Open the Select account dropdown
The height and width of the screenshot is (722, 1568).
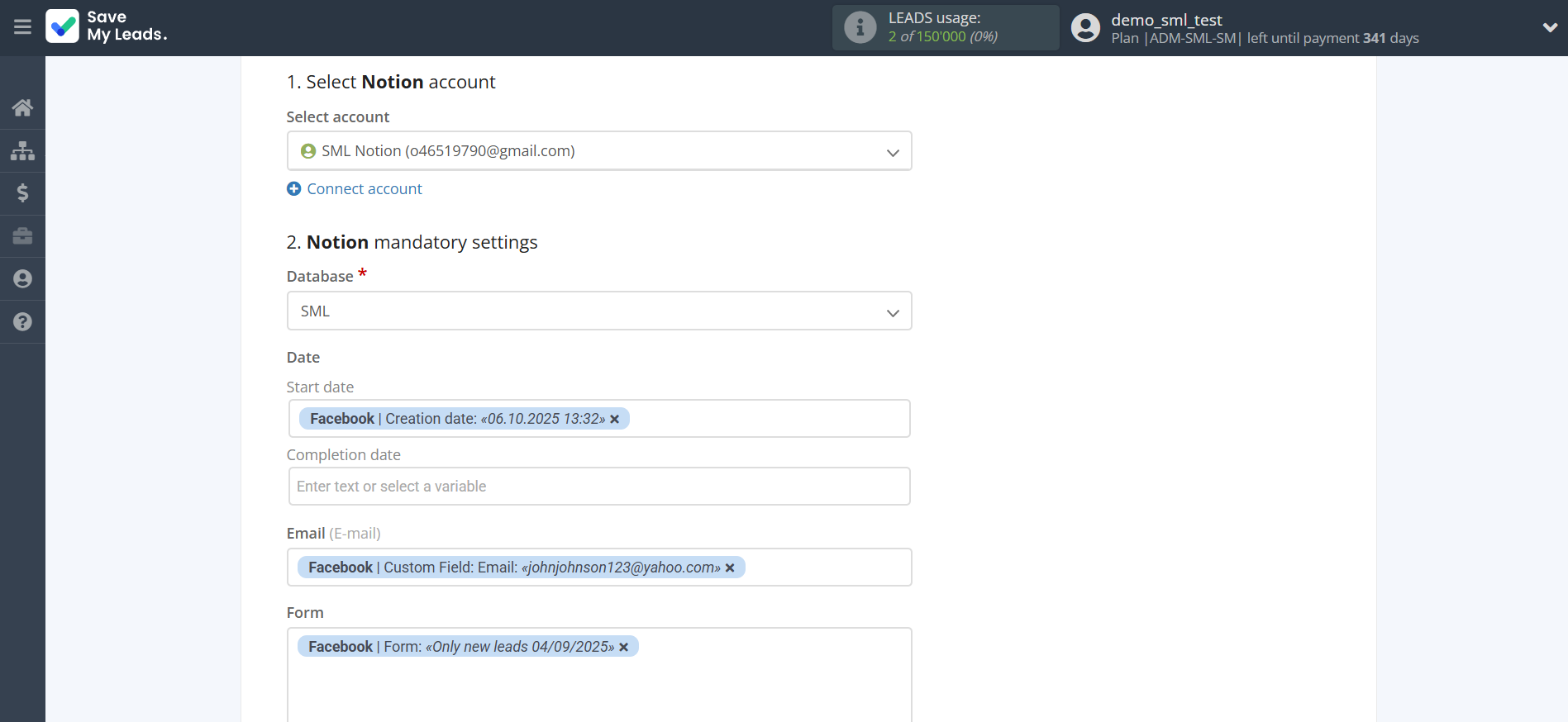coord(598,151)
